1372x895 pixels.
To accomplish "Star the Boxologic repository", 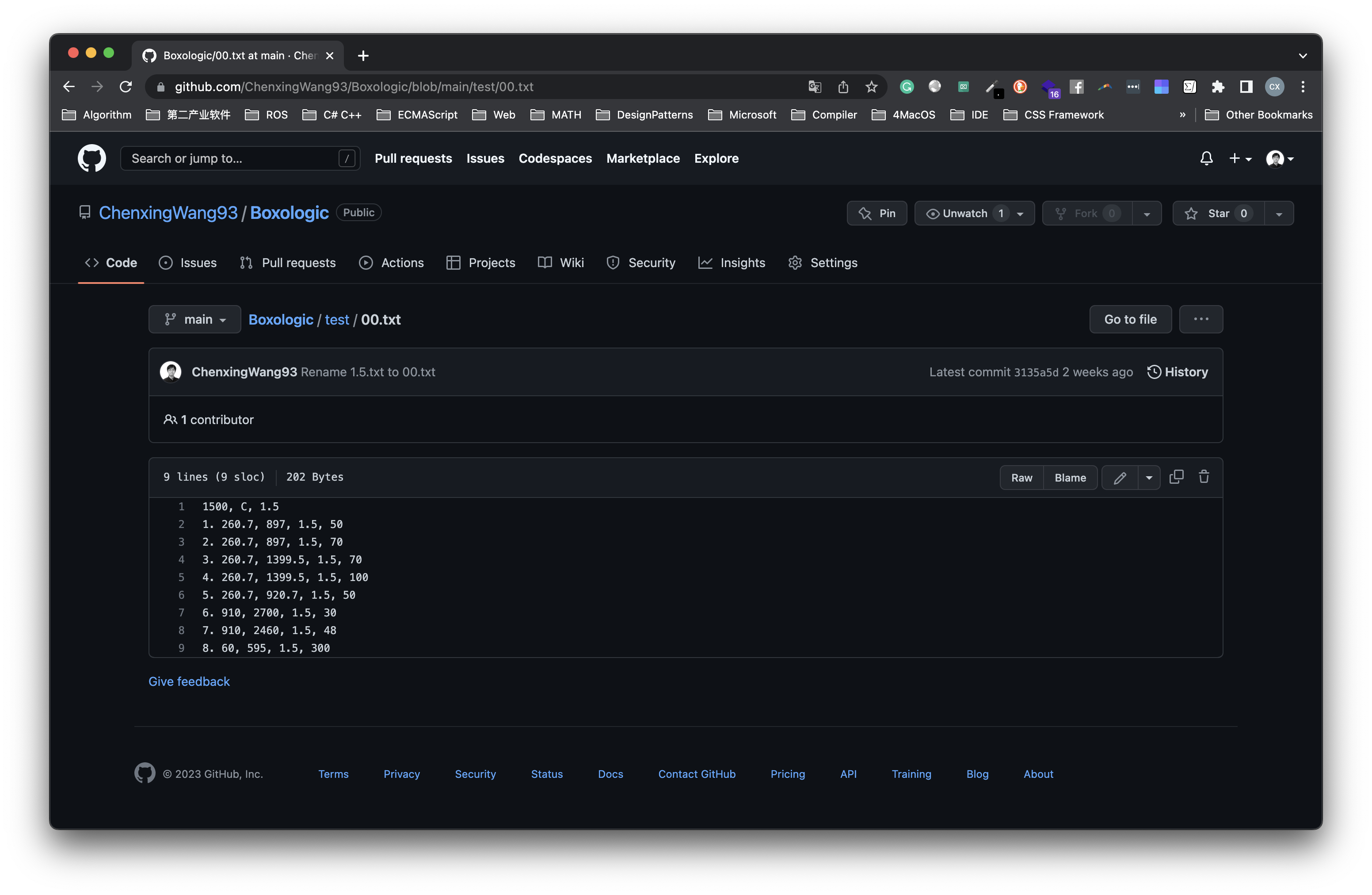I will (1217, 213).
